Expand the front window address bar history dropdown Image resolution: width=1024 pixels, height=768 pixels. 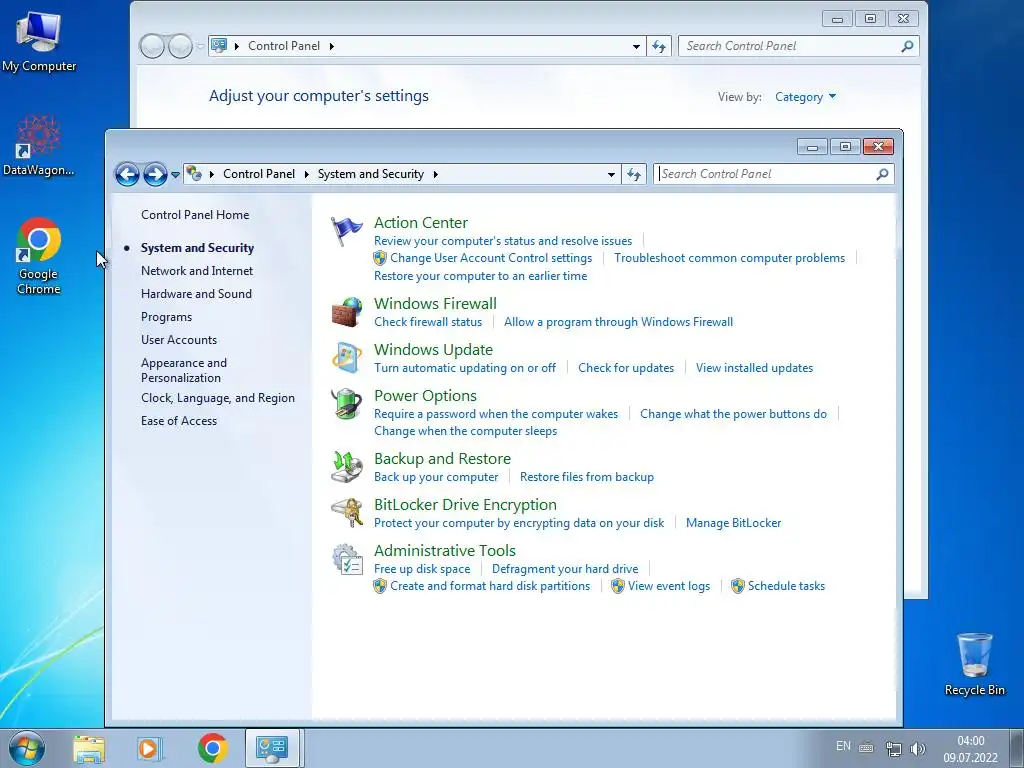click(611, 174)
